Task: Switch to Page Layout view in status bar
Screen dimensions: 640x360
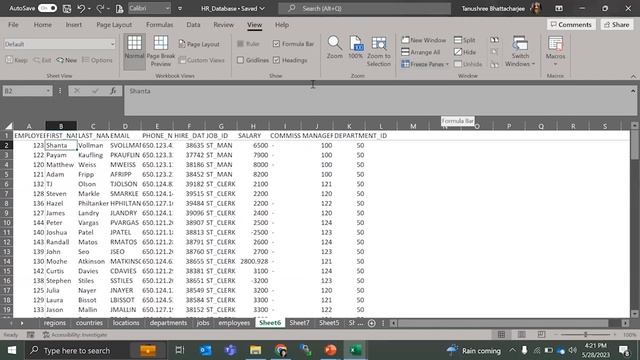Action: coord(521,335)
